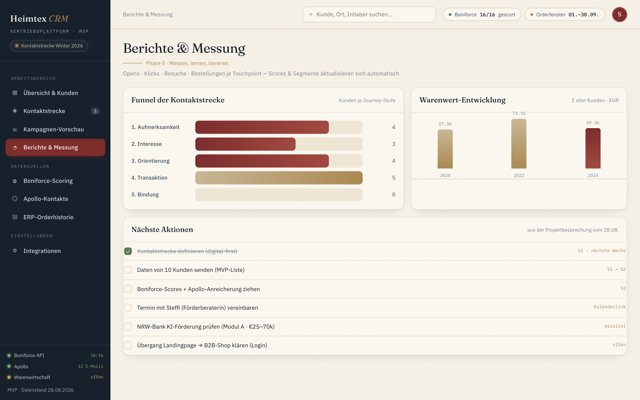The width and height of the screenshot is (640, 400).
Task: Click '12 E-Mails' Apollo status value
Action: pyautogui.click(x=91, y=367)
